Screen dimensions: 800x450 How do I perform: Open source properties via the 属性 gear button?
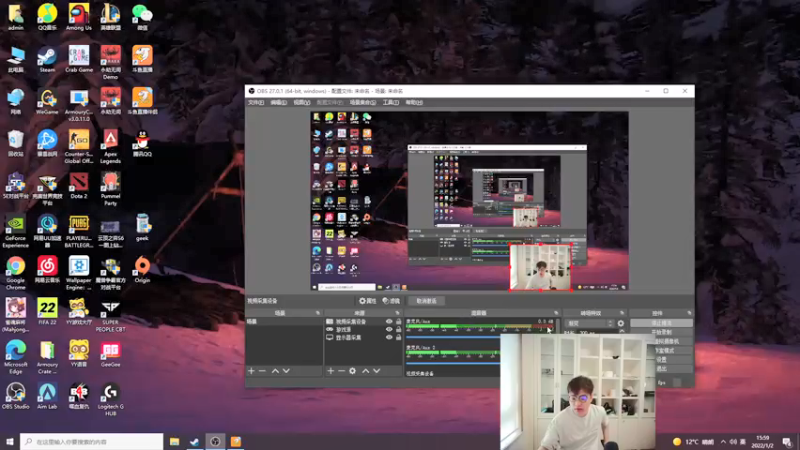click(x=367, y=301)
